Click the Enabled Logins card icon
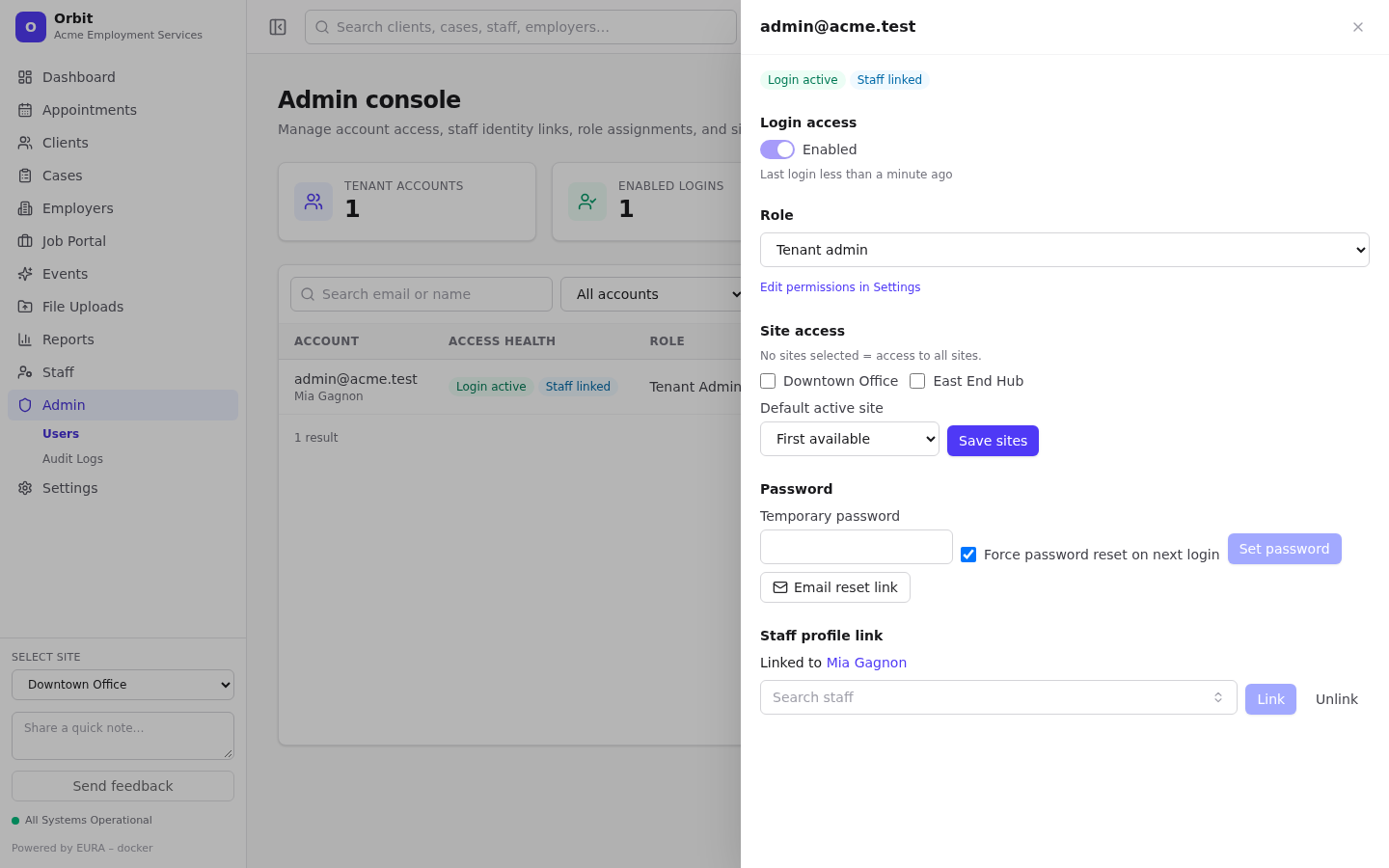This screenshot has width=1389, height=868. point(587,202)
